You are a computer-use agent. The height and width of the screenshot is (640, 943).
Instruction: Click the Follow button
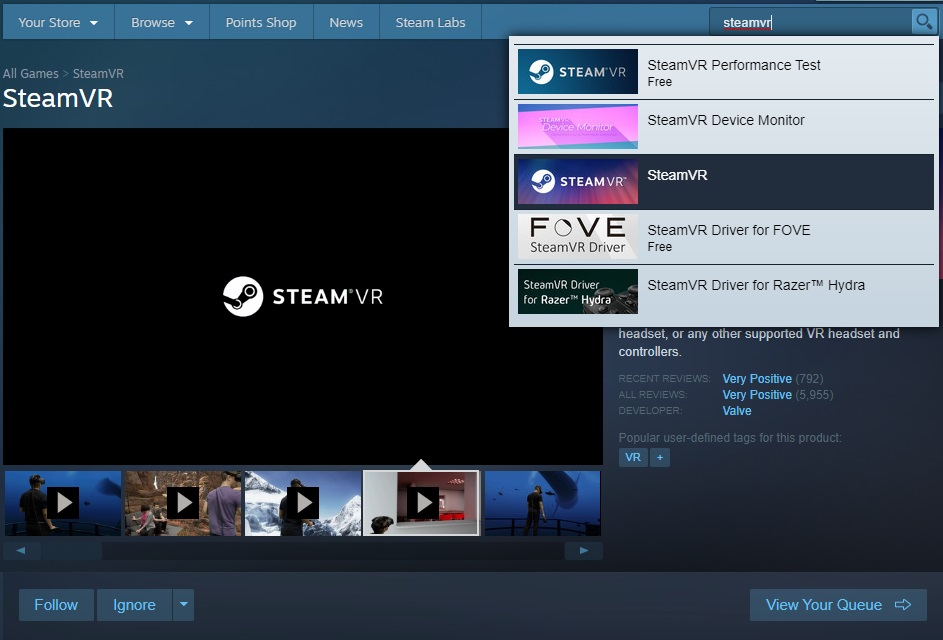(56, 605)
